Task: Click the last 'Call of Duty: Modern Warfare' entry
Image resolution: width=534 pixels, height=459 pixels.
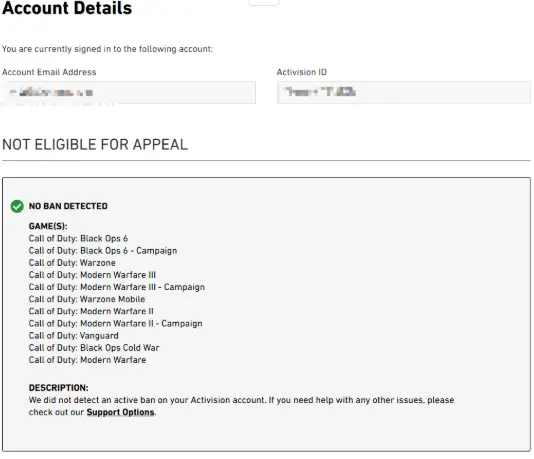Action: click(88, 360)
